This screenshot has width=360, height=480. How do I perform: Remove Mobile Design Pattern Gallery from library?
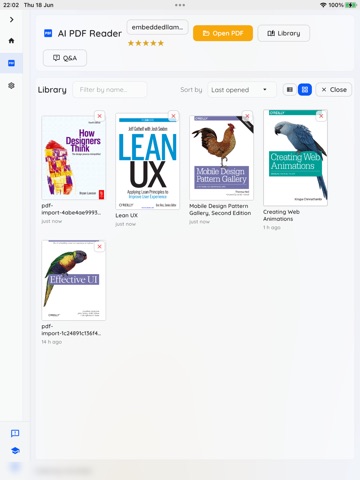point(247,116)
